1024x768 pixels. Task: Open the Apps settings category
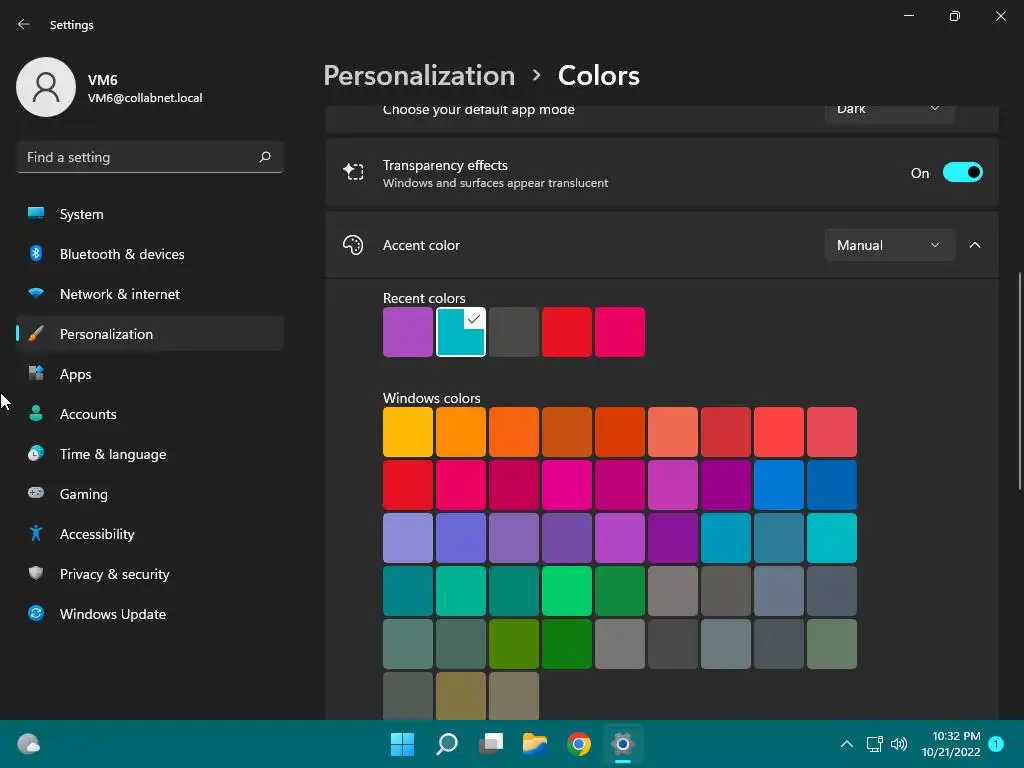click(150, 374)
